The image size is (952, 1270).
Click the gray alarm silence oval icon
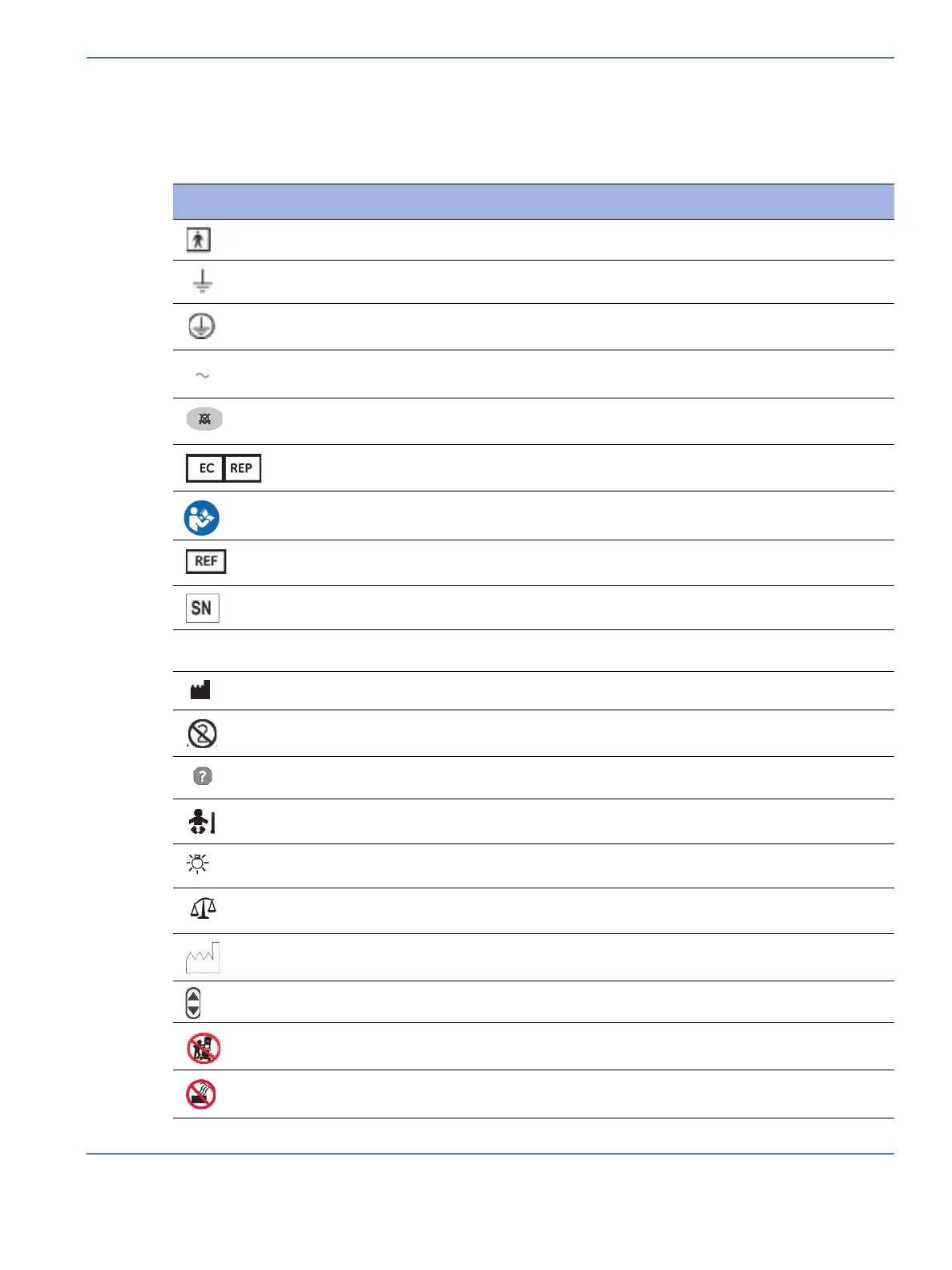pos(204,419)
